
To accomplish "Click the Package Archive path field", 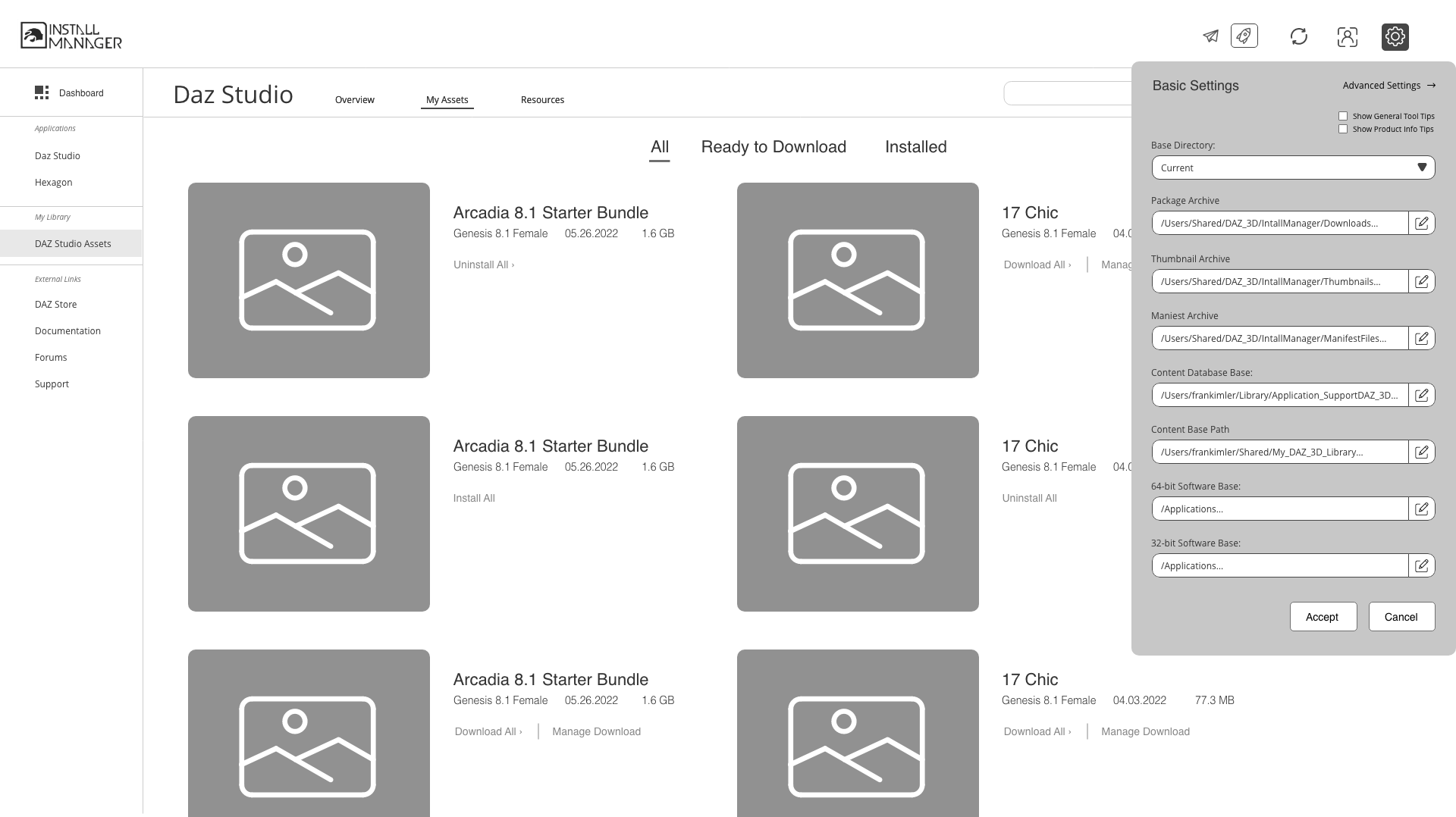I will [1280, 223].
